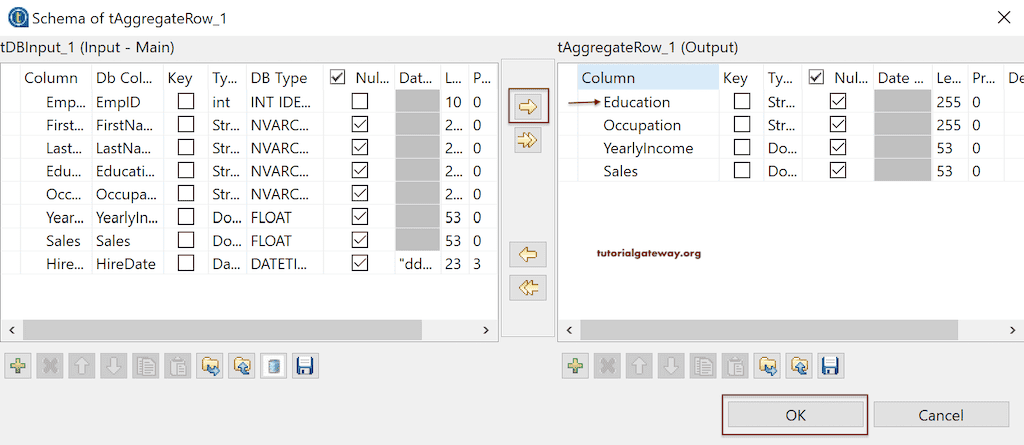This screenshot has height=445, width=1024.
Task: Click the input table's horizontal scrollbar thumb
Action: coord(223,330)
